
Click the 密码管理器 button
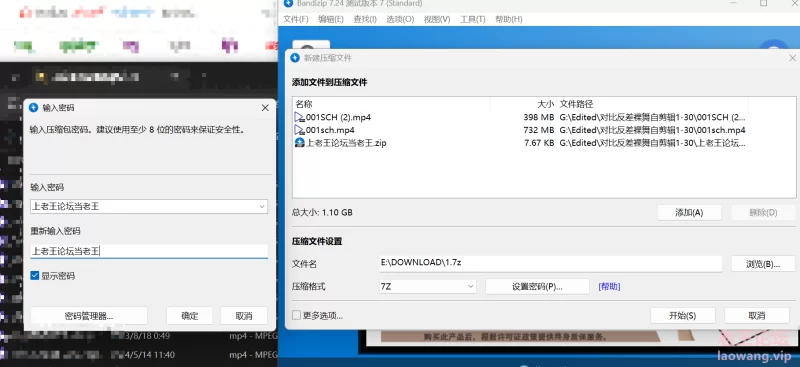coord(89,316)
